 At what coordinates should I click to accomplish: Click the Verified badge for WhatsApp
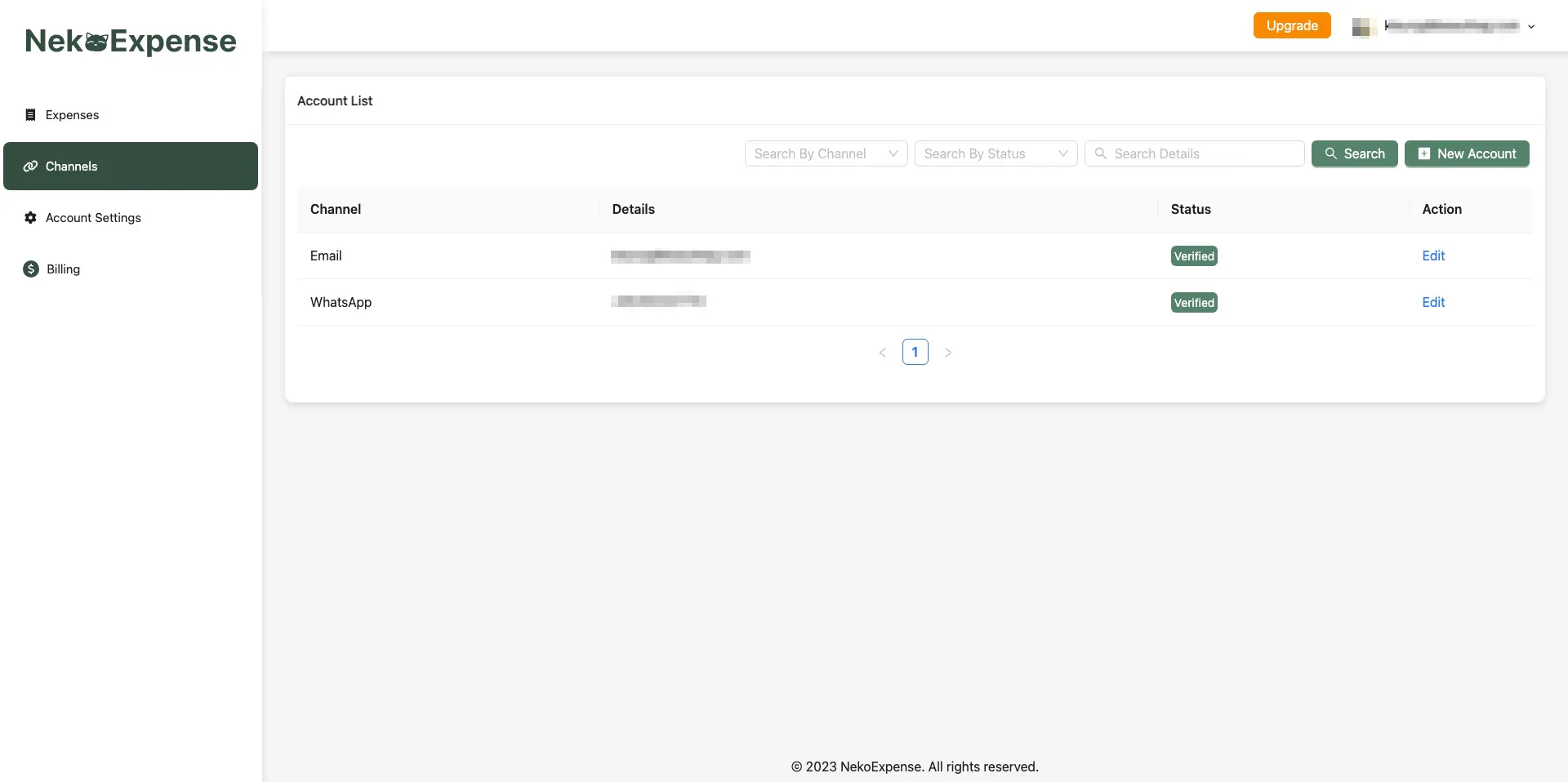click(x=1194, y=303)
